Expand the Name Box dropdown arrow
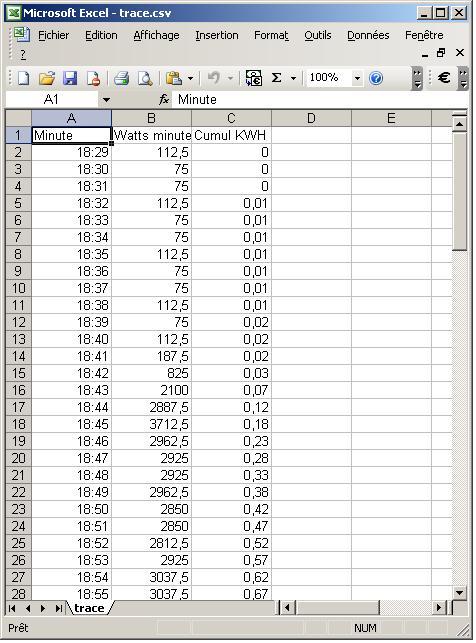 106,100
